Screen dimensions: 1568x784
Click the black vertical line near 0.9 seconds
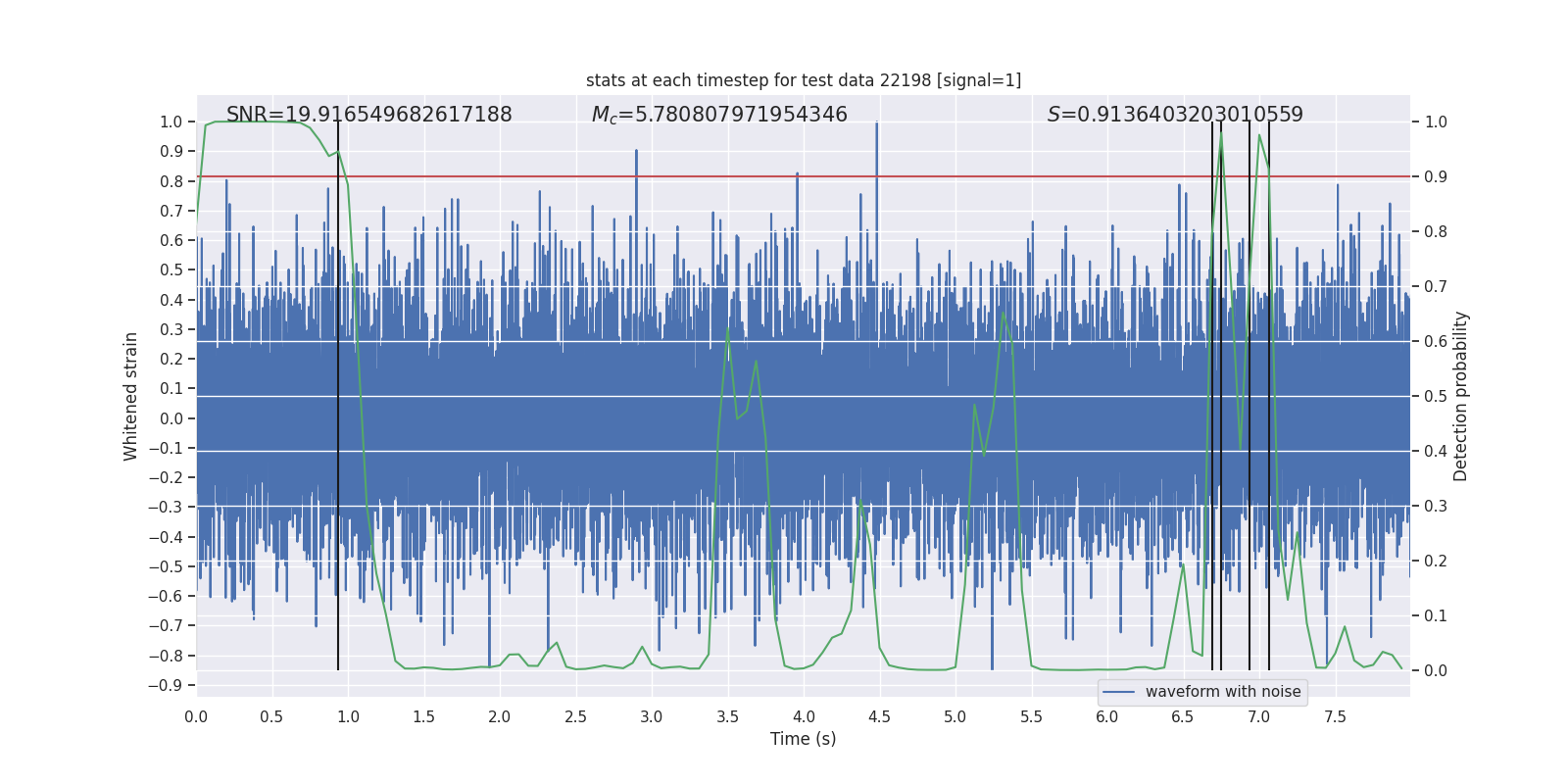pyautogui.click(x=338, y=392)
